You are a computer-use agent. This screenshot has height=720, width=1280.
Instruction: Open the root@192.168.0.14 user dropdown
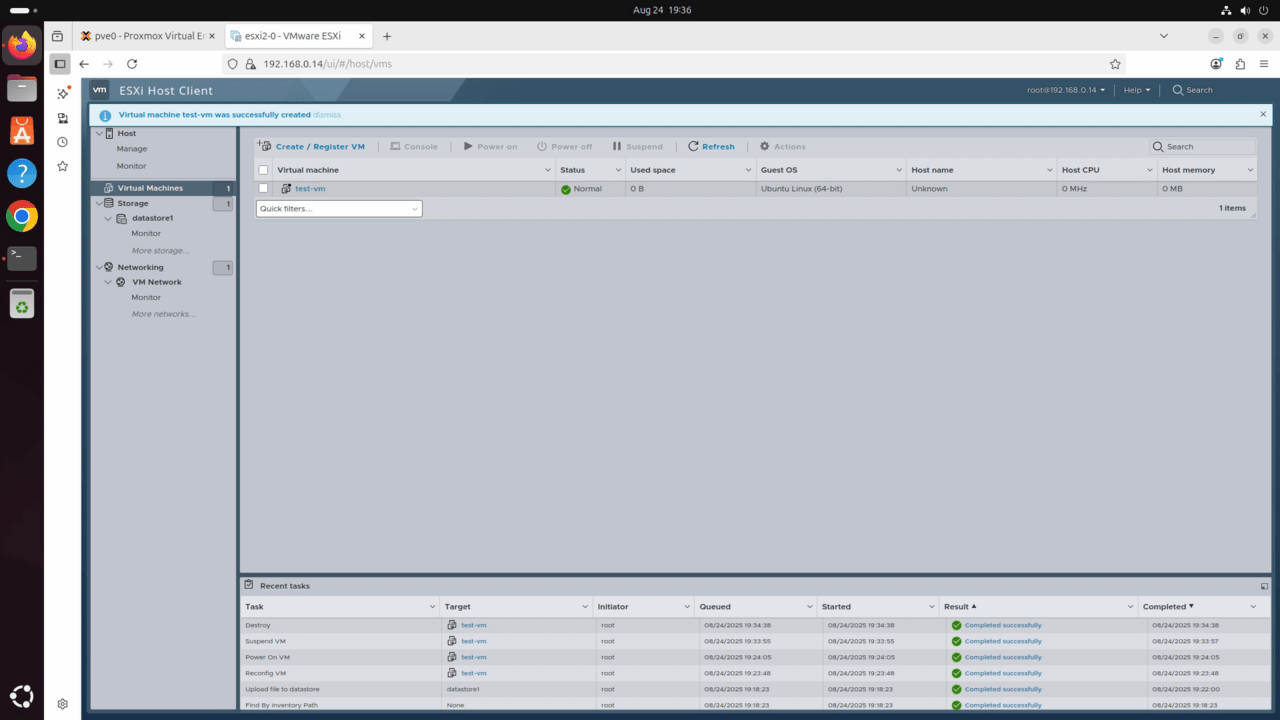(x=1066, y=90)
